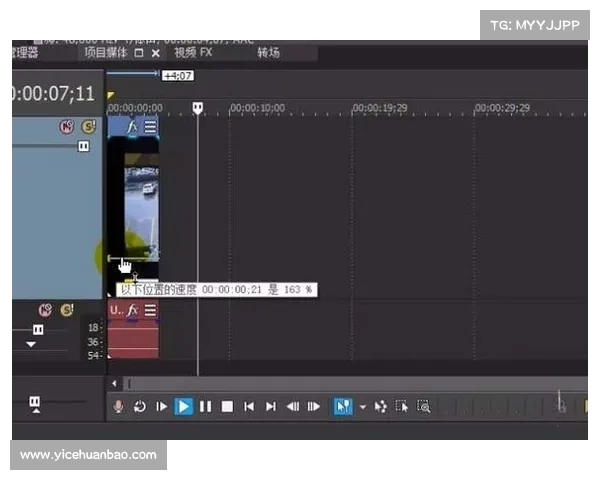Click the timeline scrollbar left arrow
This screenshot has width=600, height=480.
pos(114,383)
